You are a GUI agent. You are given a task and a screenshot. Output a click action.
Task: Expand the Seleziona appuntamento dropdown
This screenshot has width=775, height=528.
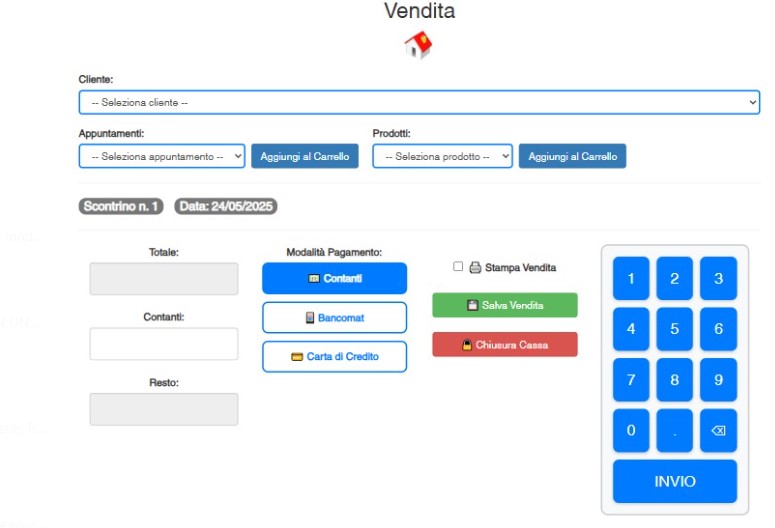161,156
